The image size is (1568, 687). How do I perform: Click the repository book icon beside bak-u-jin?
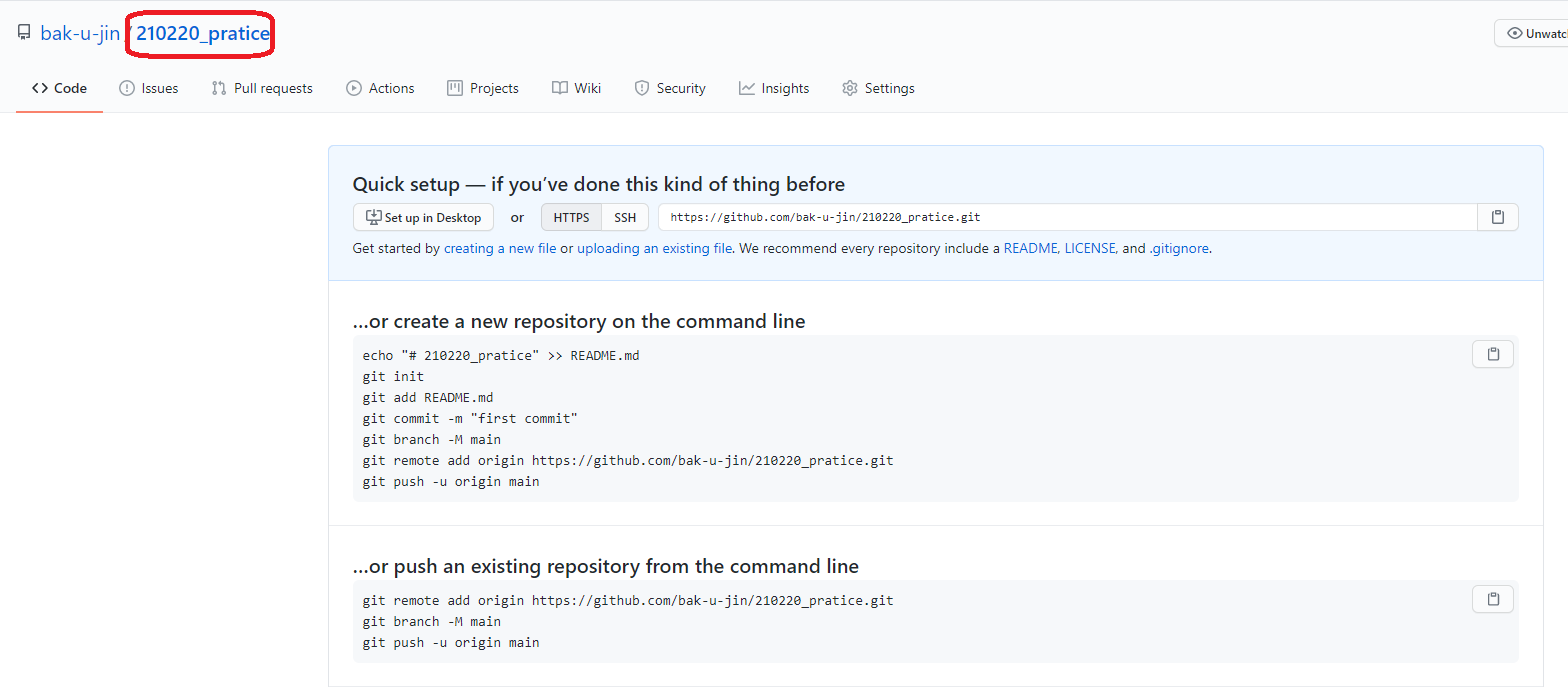24,33
